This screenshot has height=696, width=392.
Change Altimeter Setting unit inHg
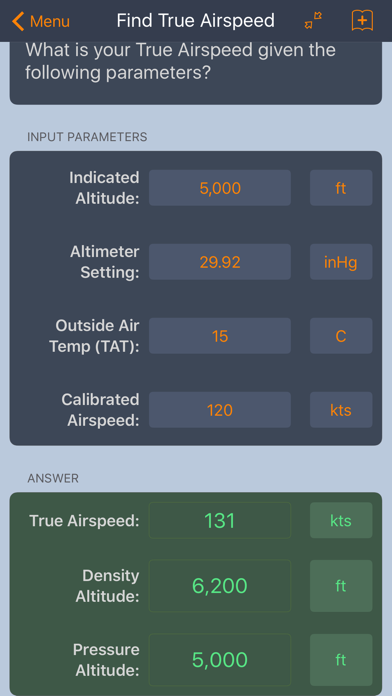[x=341, y=262]
